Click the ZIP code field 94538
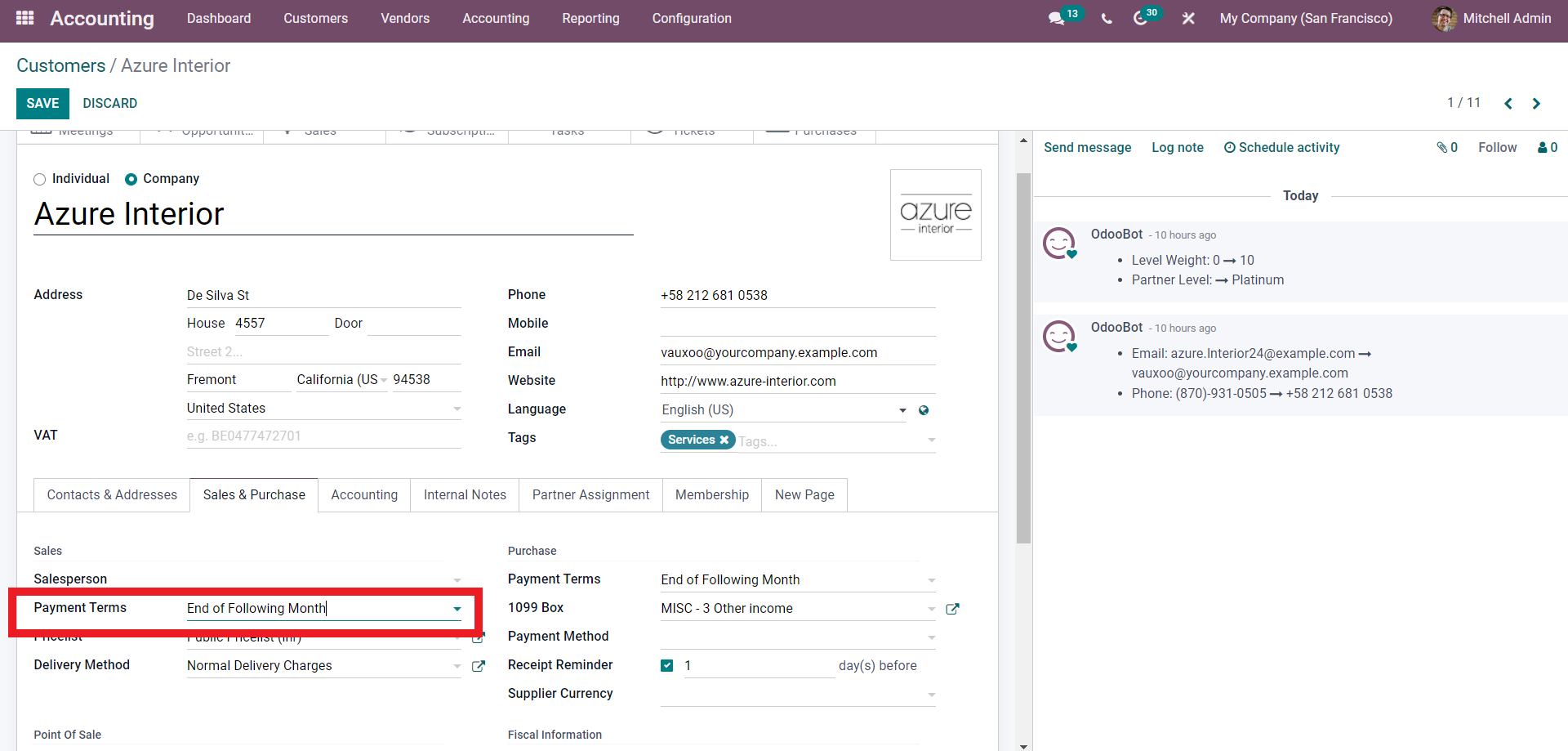This screenshot has height=751, width=1568. click(x=426, y=380)
